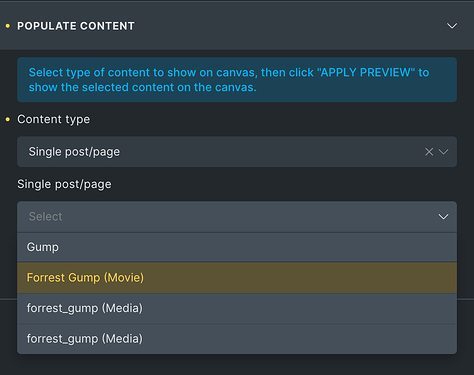Pick the last forrest_gump (Media) option

pyautogui.click(x=237, y=339)
